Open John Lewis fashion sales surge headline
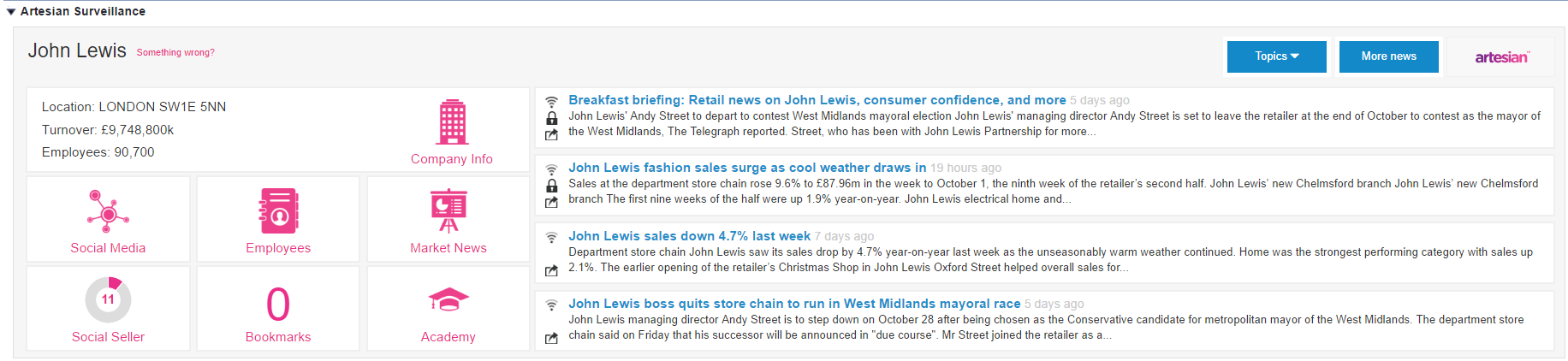This screenshot has width=1568, height=361. coord(747,168)
